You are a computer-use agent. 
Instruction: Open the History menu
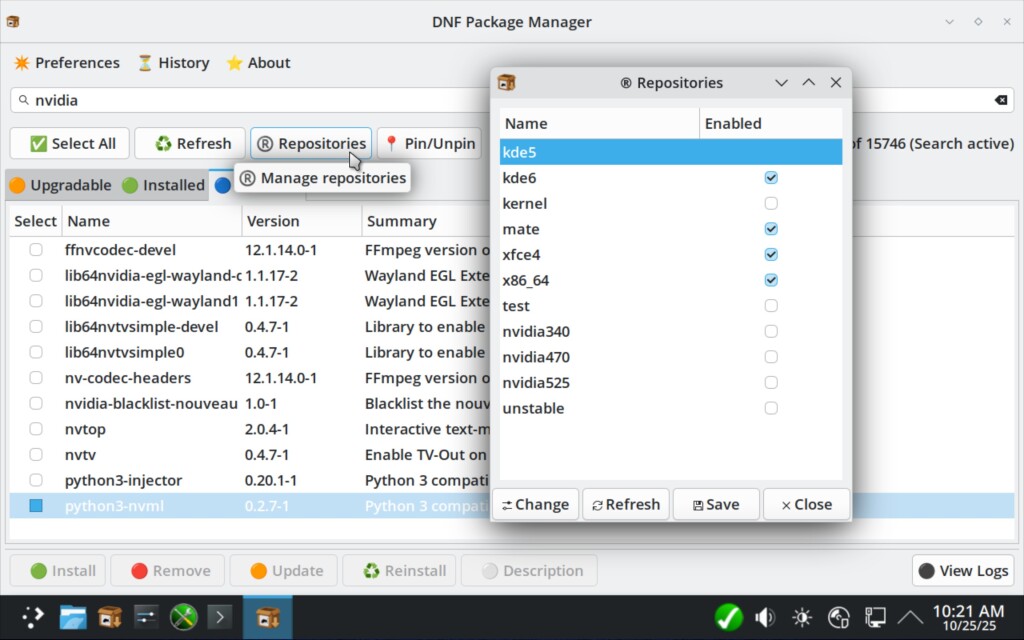point(173,63)
